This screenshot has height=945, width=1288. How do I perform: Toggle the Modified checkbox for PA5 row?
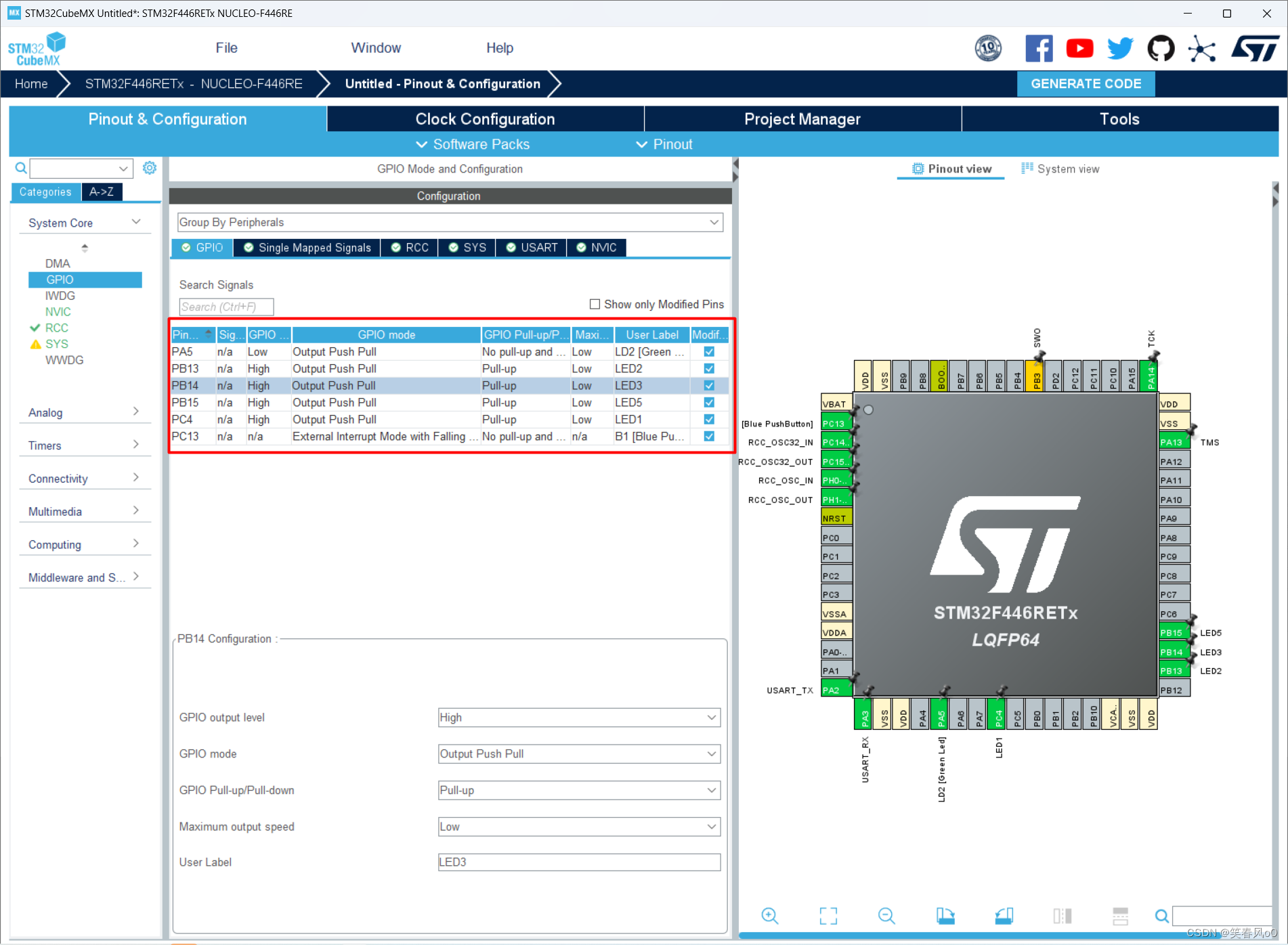point(709,351)
